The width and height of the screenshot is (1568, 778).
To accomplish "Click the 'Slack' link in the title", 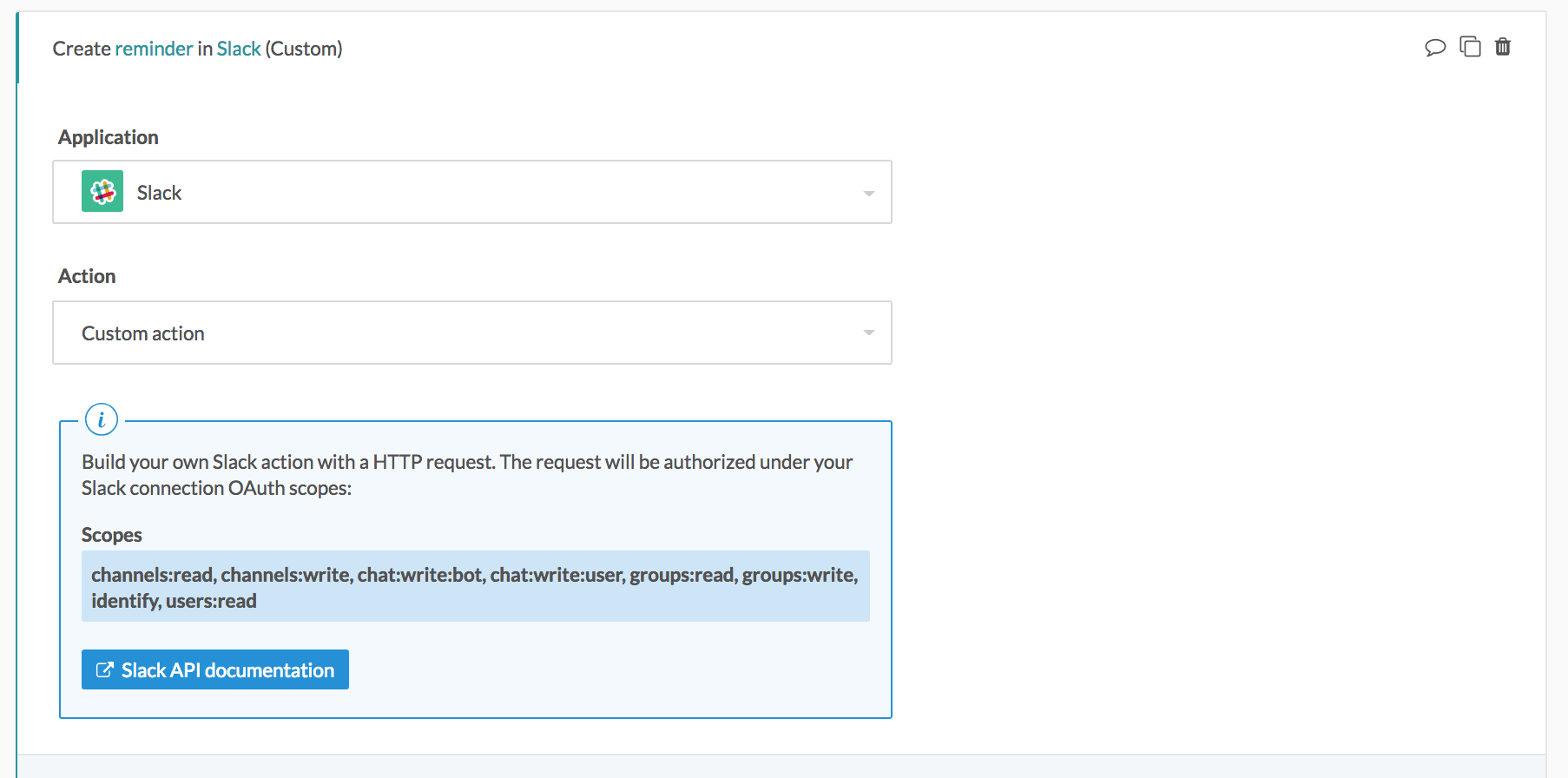I will coord(239,49).
